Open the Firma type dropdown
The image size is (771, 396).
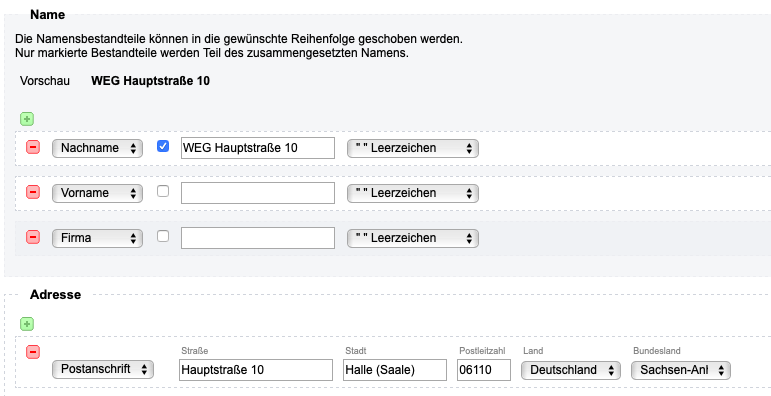click(x=97, y=238)
